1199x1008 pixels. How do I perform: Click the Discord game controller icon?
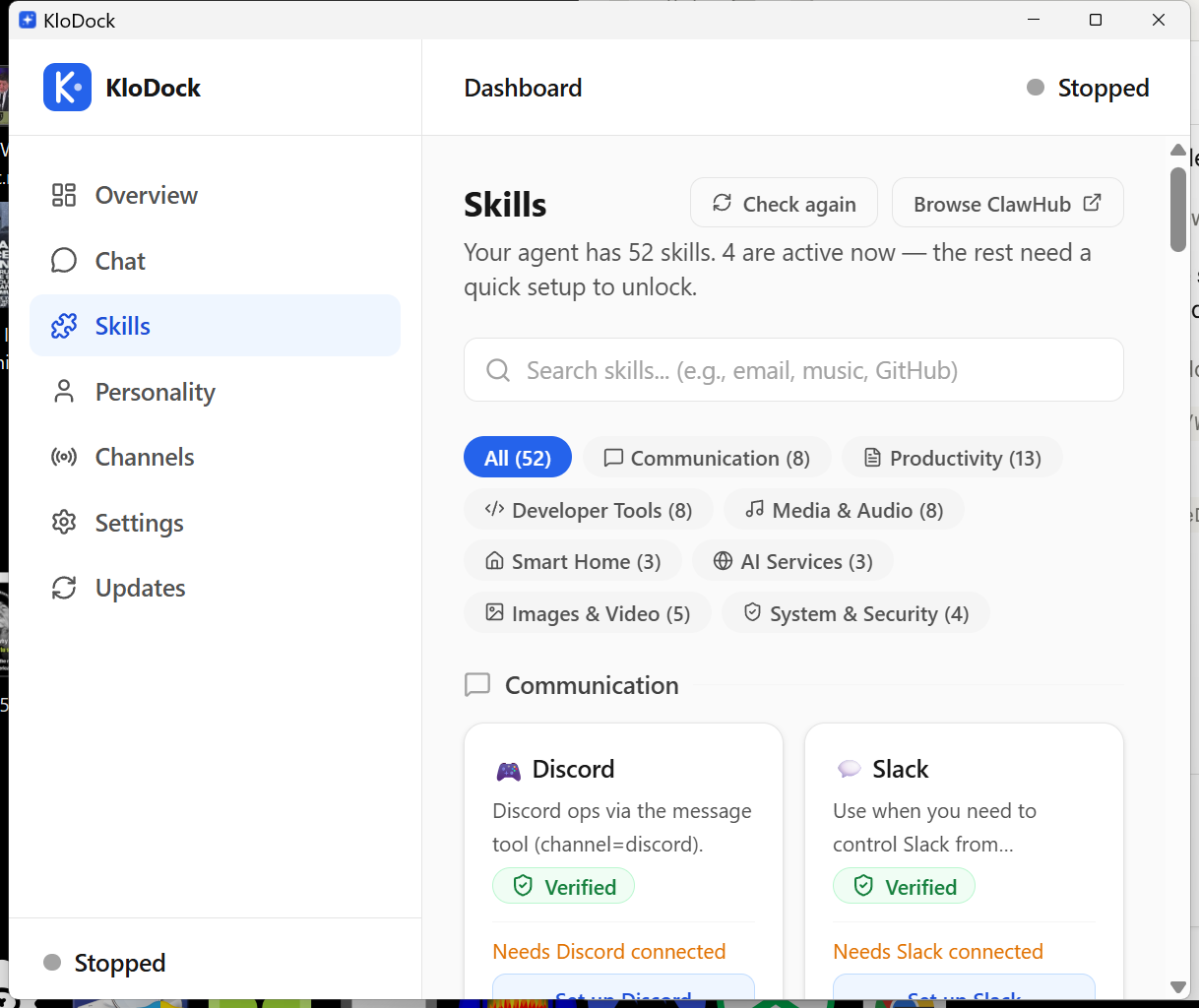pos(508,769)
